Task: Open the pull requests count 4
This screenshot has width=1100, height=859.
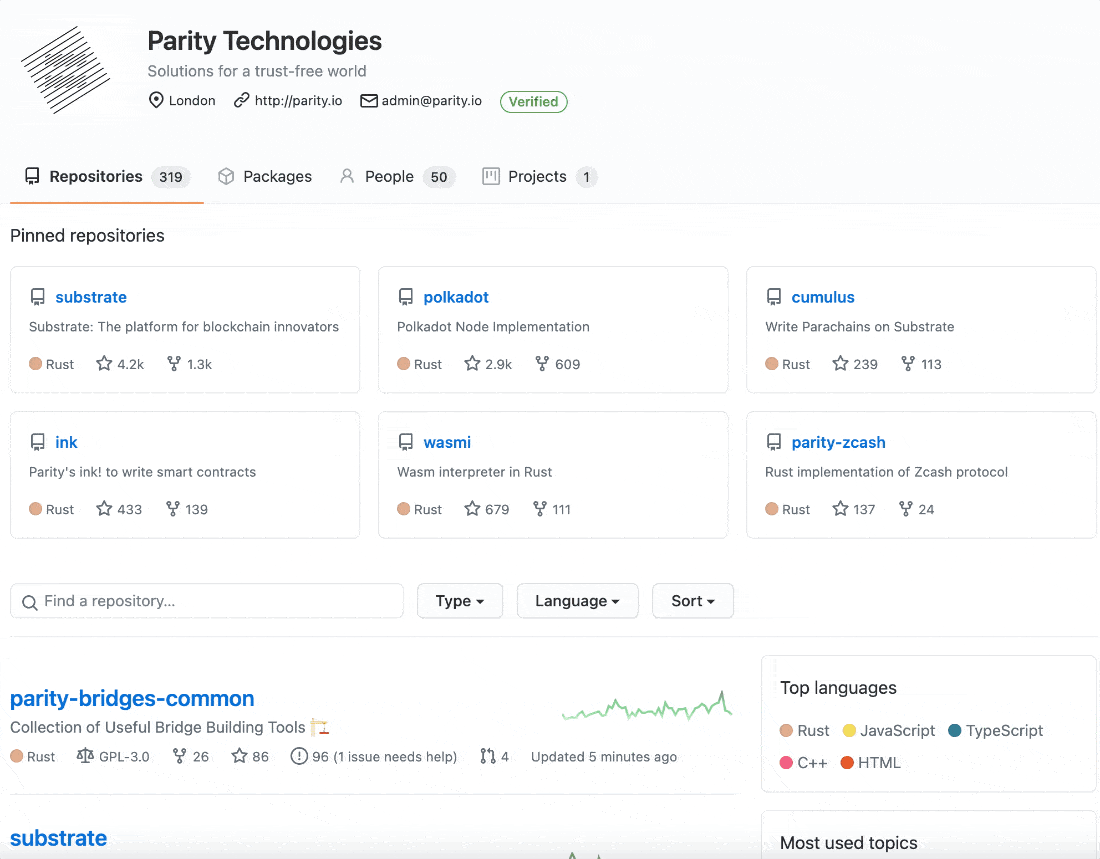Action: 495,757
